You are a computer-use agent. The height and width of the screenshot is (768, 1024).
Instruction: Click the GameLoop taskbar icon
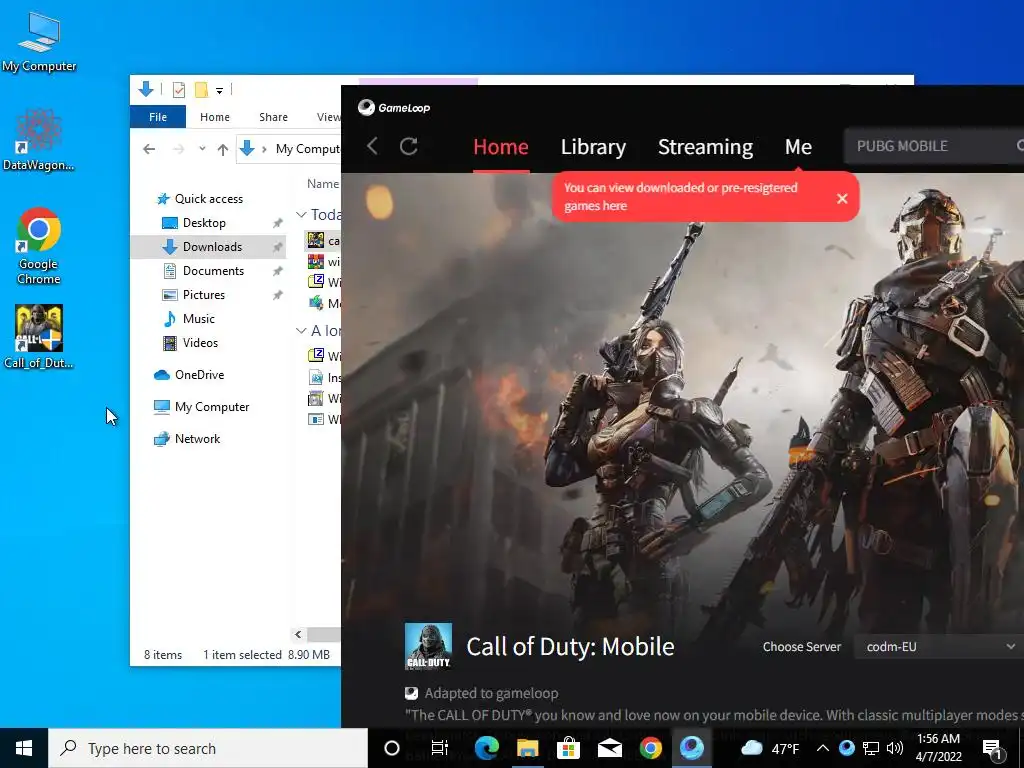click(692, 748)
